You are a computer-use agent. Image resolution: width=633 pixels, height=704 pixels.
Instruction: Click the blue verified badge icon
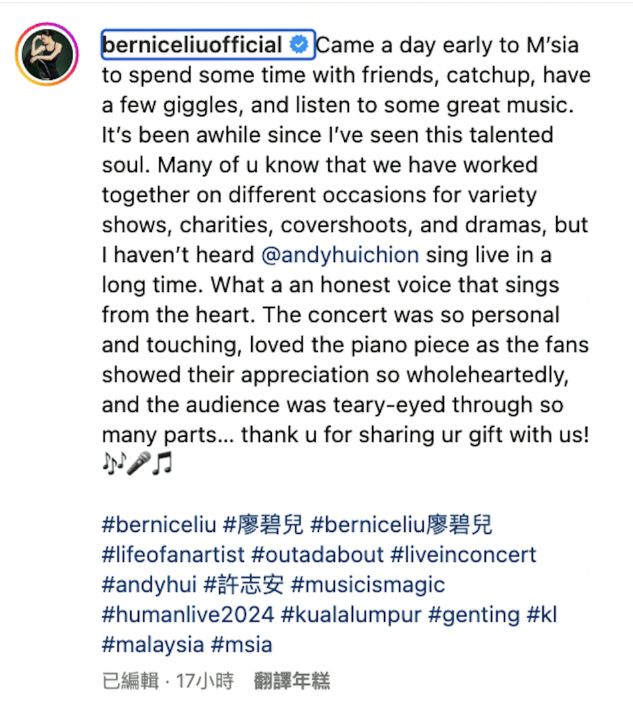click(x=299, y=45)
